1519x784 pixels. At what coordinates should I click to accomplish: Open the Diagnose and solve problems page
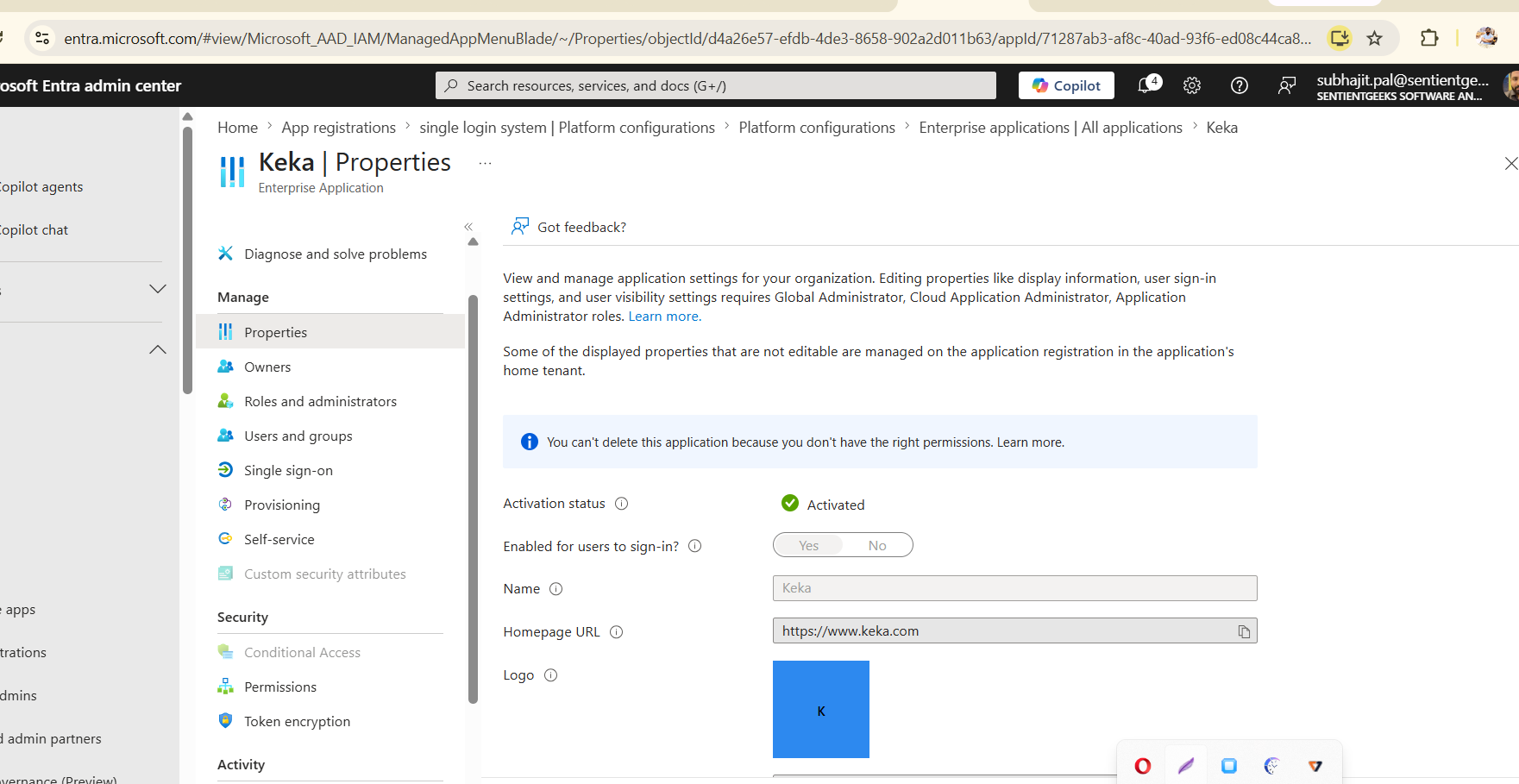tap(335, 254)
